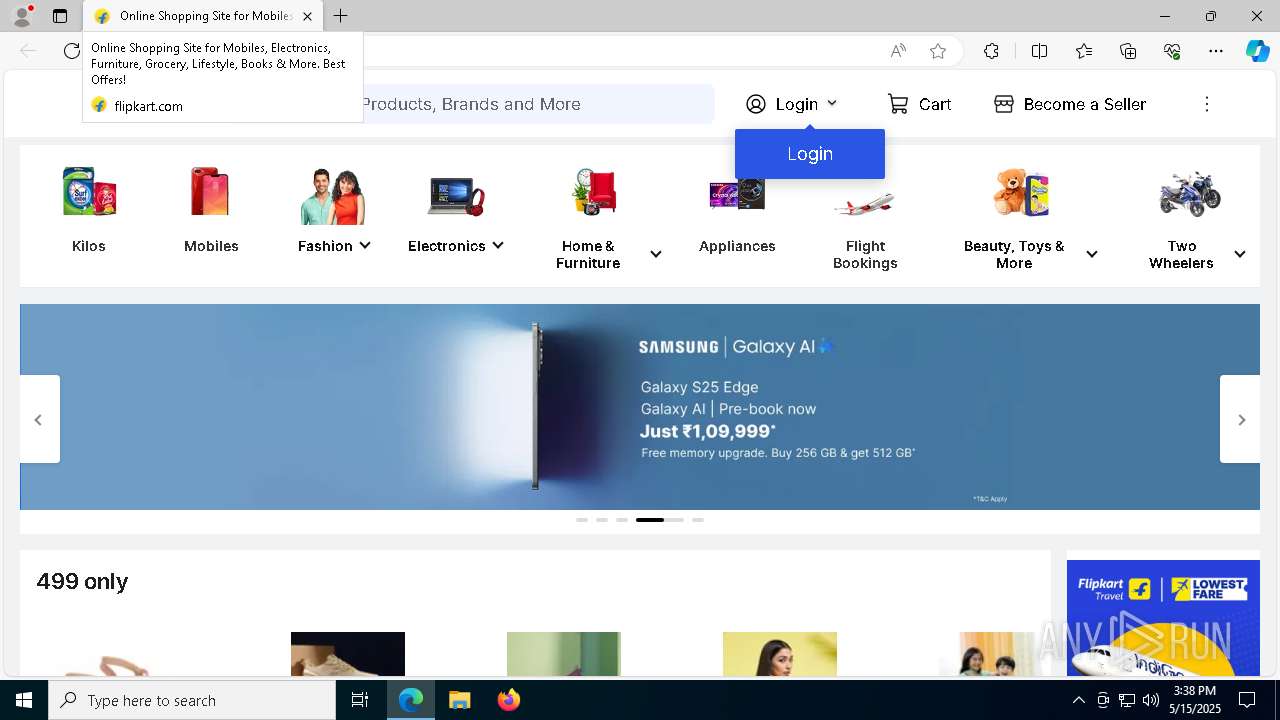Image resolution: width=1280 pixels, height=720 pixels.
Task: Click Beauty, Toys & More image
Action: [x=1021, y=192]
